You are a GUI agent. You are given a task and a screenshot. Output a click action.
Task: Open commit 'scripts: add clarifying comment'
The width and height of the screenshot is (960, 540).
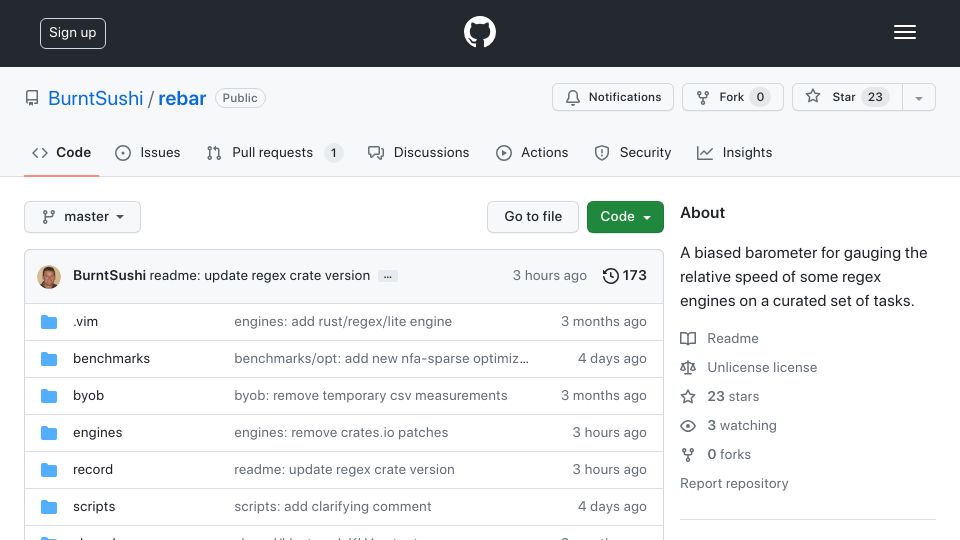pyautogui.click(x=332, y=506)
